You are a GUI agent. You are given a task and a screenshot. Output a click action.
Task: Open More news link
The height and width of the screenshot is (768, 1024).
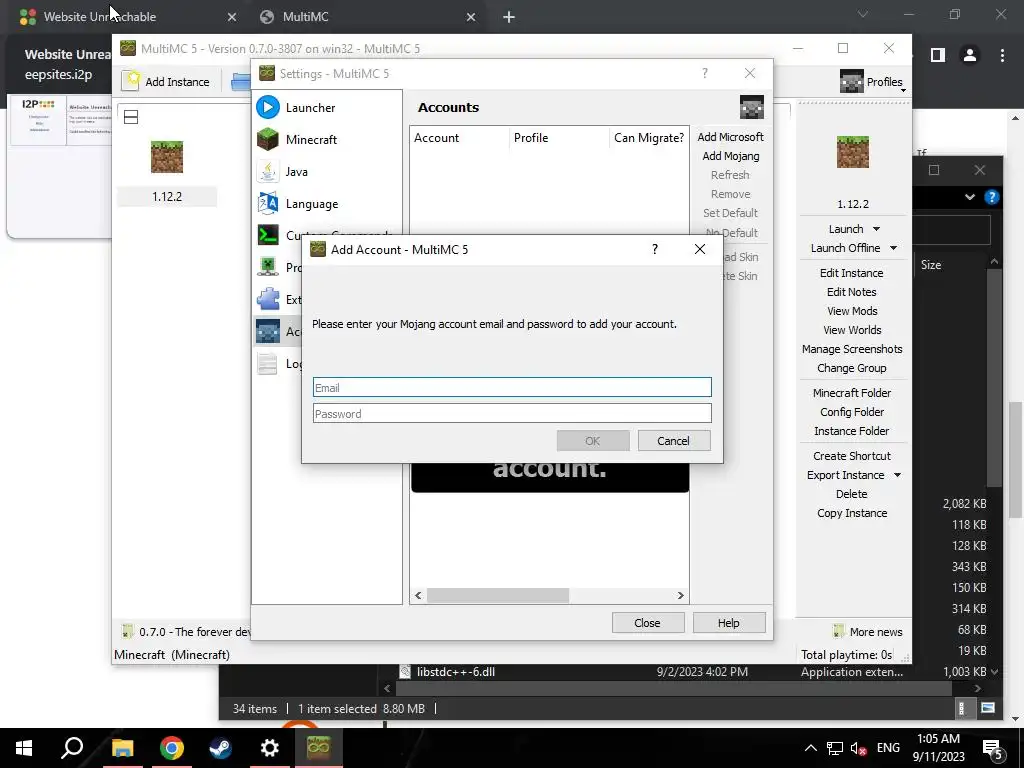point(869,632)
